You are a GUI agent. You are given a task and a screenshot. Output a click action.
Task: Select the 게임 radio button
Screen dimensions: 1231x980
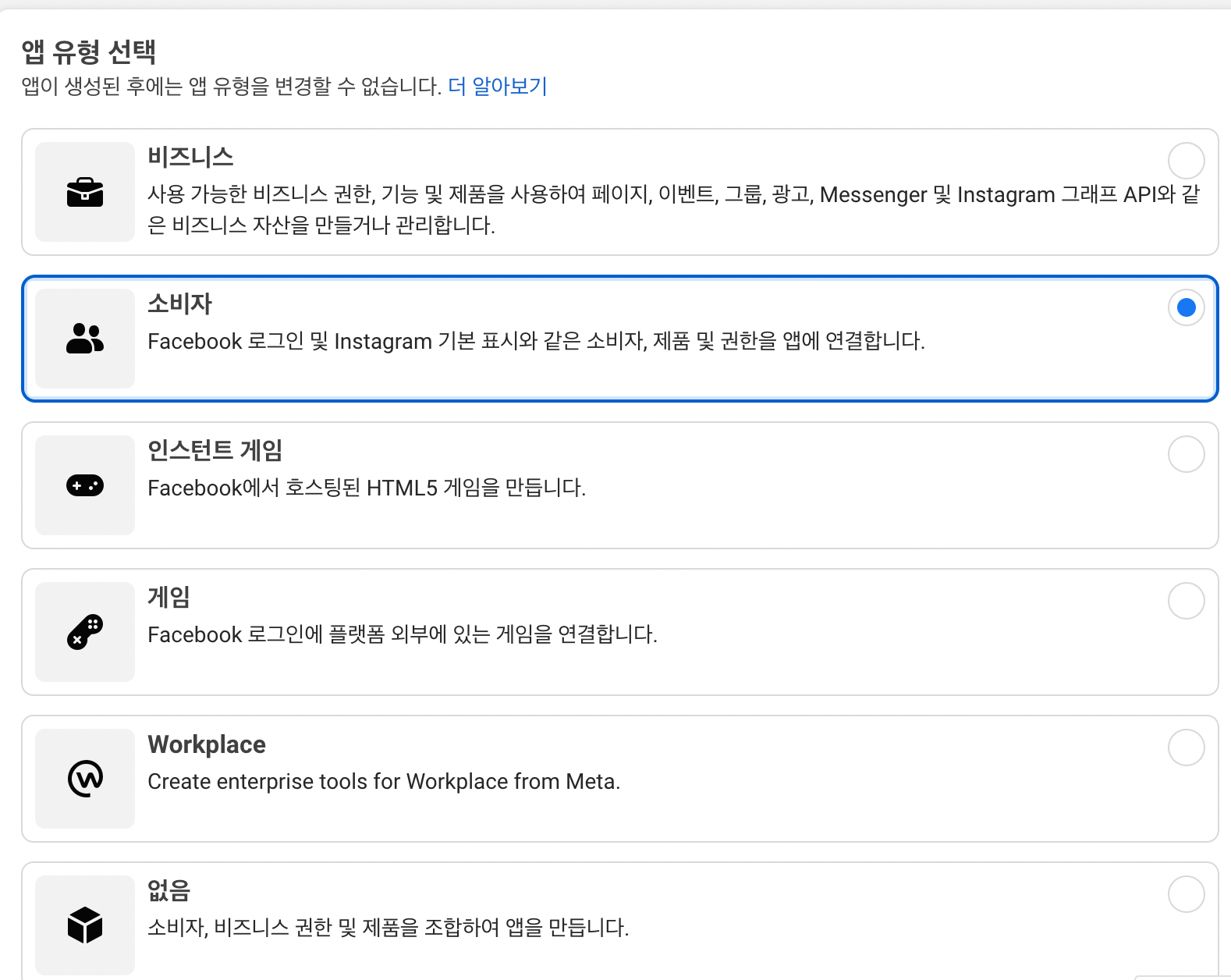(x=1186, y=601)
